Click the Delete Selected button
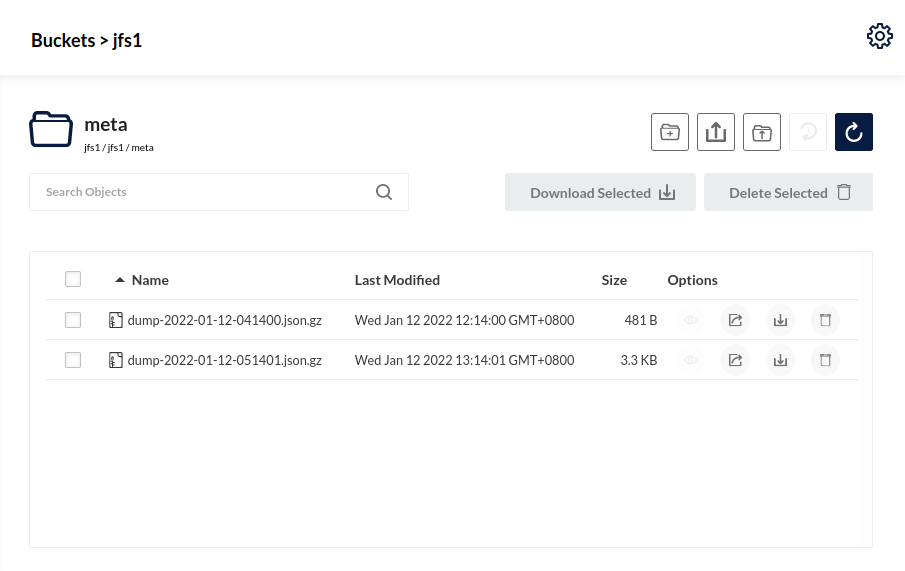905x571 pixels. (x=788, y=192)
